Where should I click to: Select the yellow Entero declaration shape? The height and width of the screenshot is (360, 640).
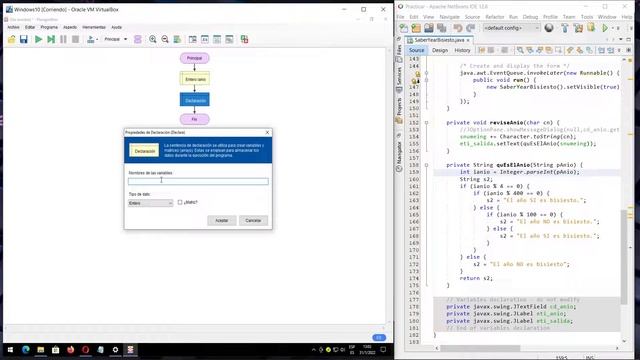195,79
